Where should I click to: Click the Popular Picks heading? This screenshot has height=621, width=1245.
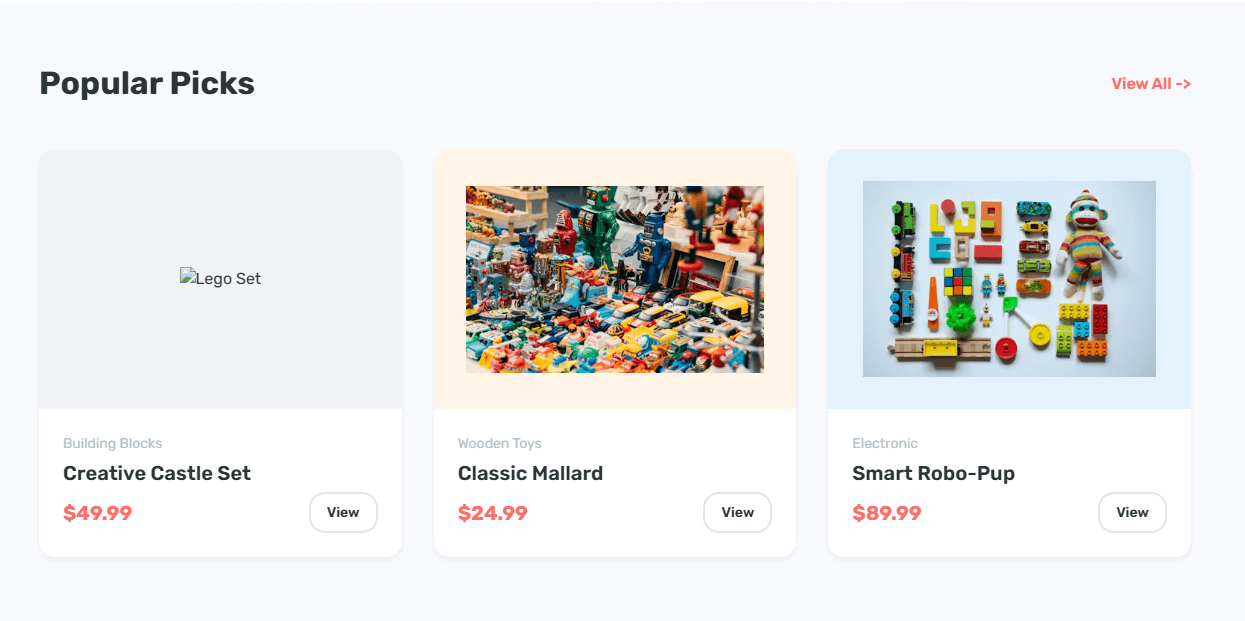click(147, 83)
